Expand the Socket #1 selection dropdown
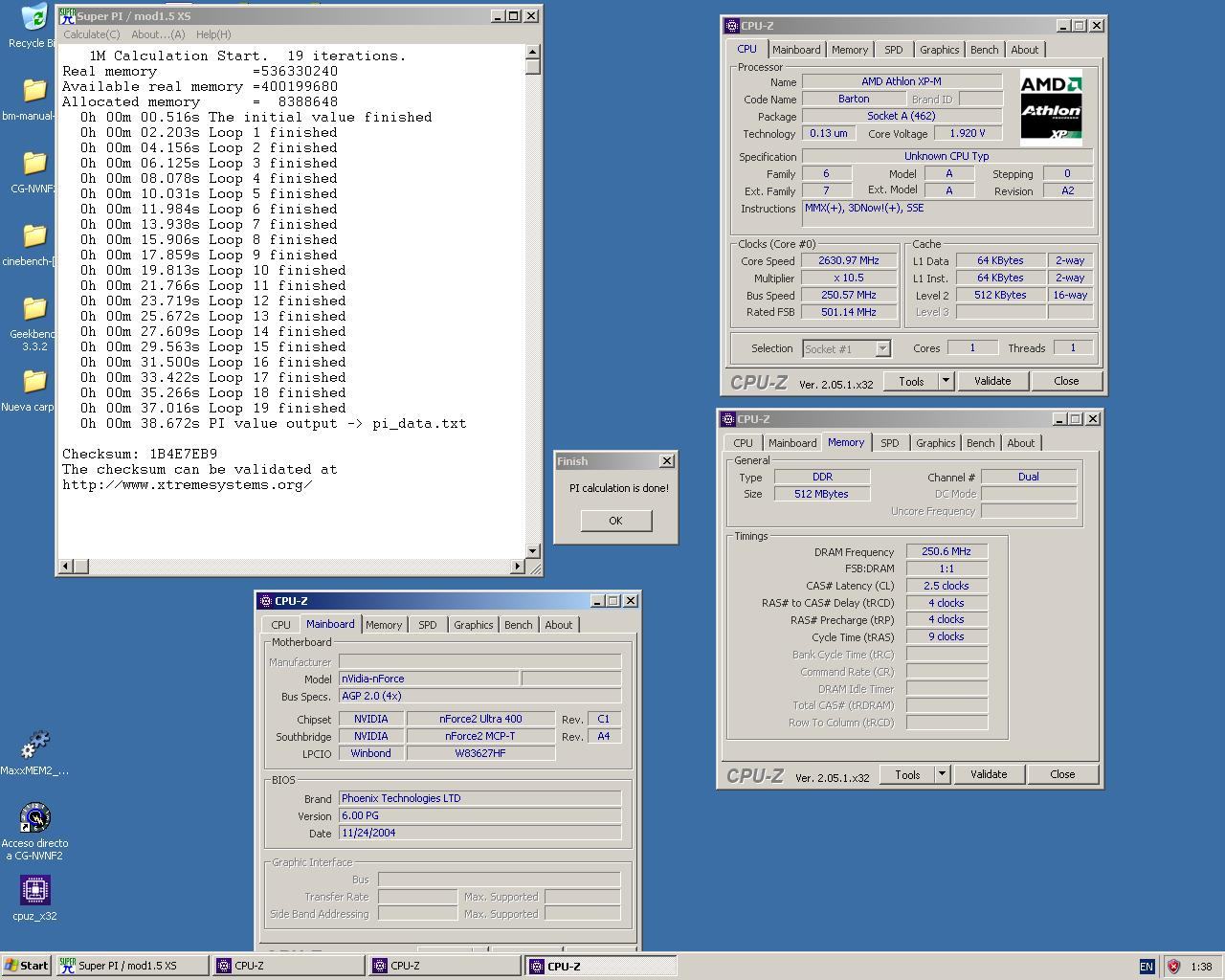This screenshot has width=1225, height=980. click(882, 349)
